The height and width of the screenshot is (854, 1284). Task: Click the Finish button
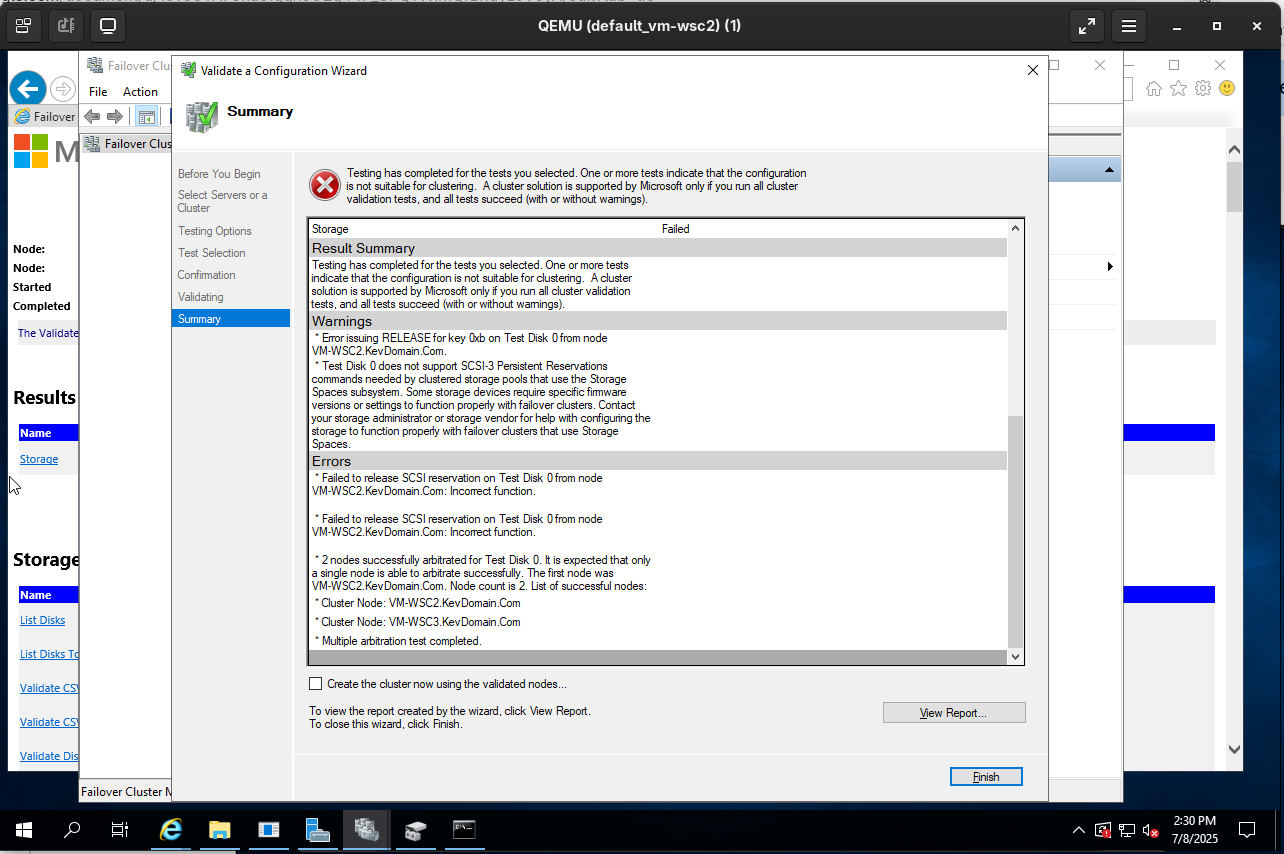tap(986, 777)
